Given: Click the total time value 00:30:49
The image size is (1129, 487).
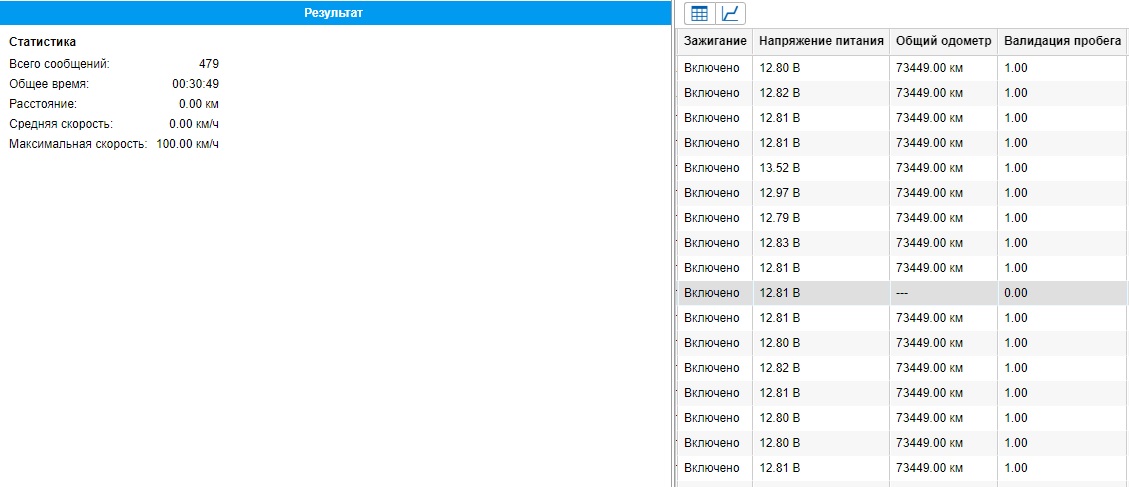Looking at the screenshot, I should click(195, 84).
